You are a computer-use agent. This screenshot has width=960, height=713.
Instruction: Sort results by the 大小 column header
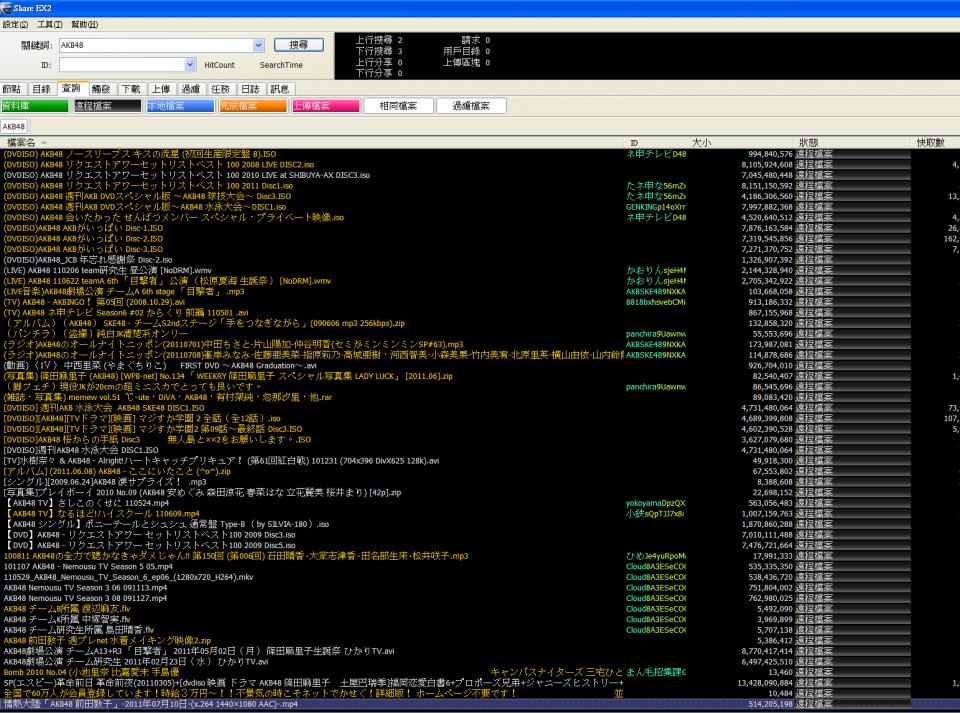pyautogui.click(x=702, y=143)
